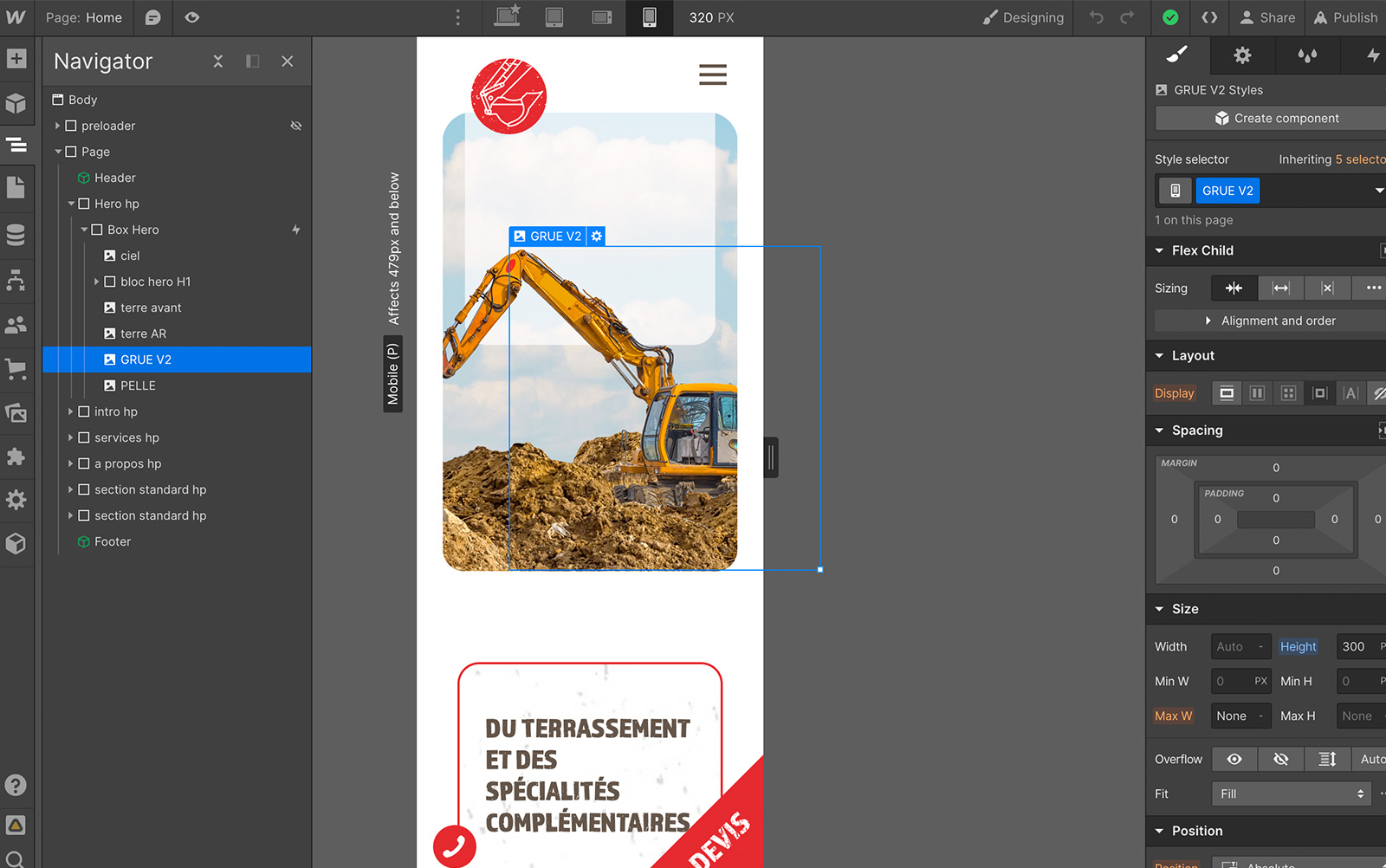Image resolution: width=1386 pixels, height=868 pixels.
Task: Open the Page: Home selector
Action: click(x=84, y=17)
